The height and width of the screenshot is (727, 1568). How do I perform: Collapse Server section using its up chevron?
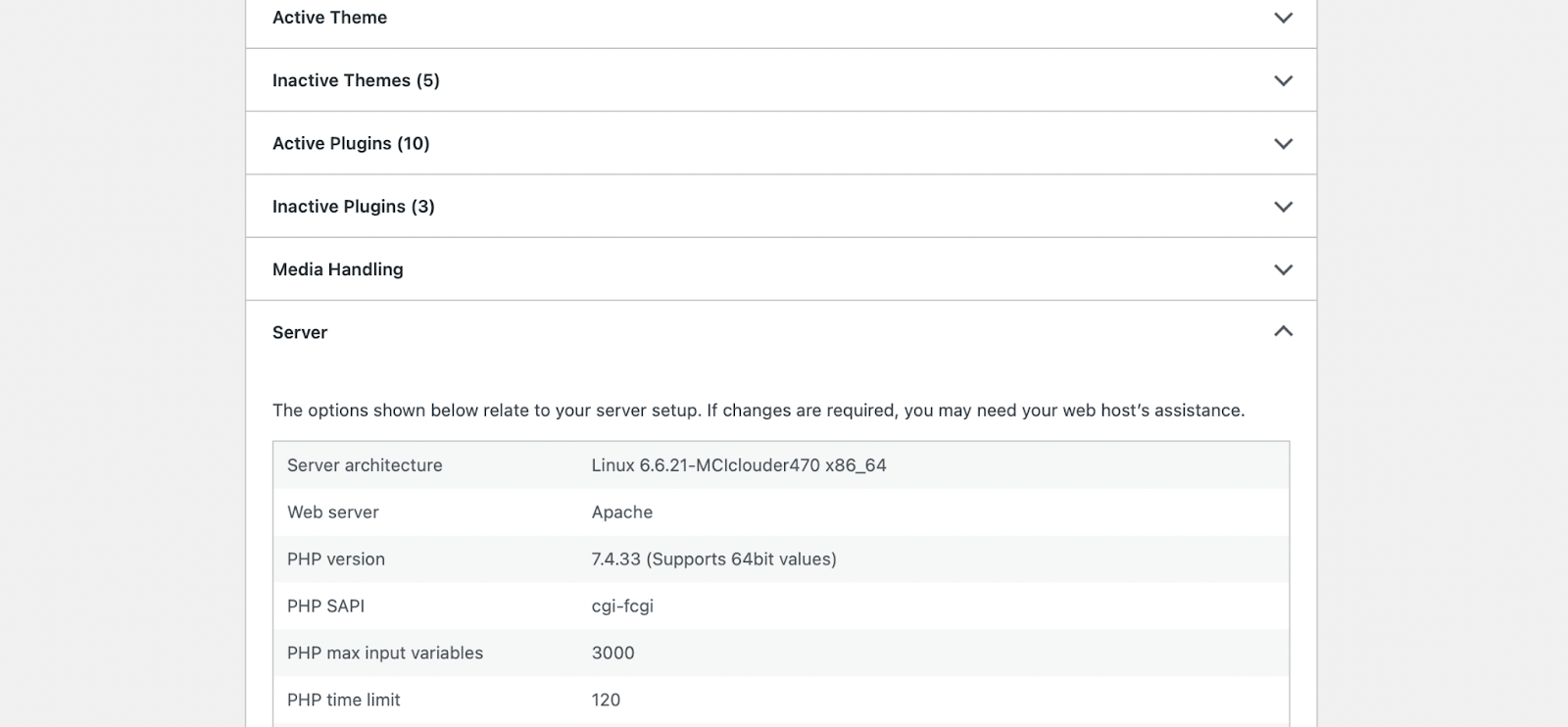coord(1283,331)
